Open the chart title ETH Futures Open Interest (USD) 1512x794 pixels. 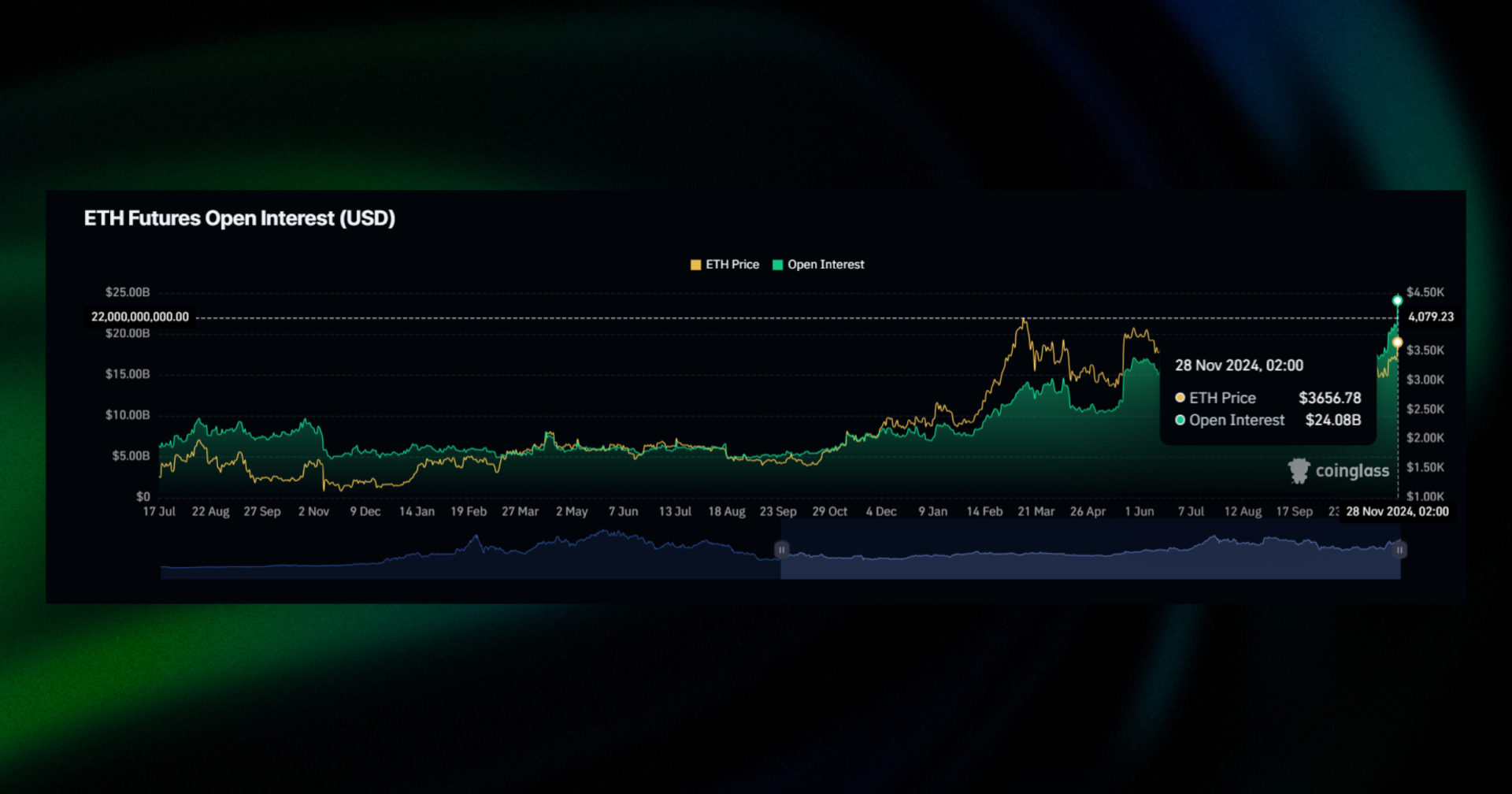pyautogui.click(x=240, y=218)
